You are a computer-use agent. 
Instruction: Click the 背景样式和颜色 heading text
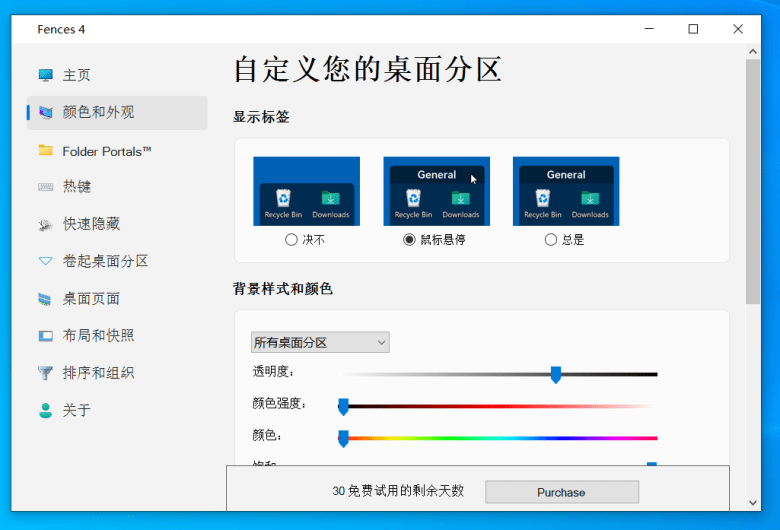tap(283, 289)
